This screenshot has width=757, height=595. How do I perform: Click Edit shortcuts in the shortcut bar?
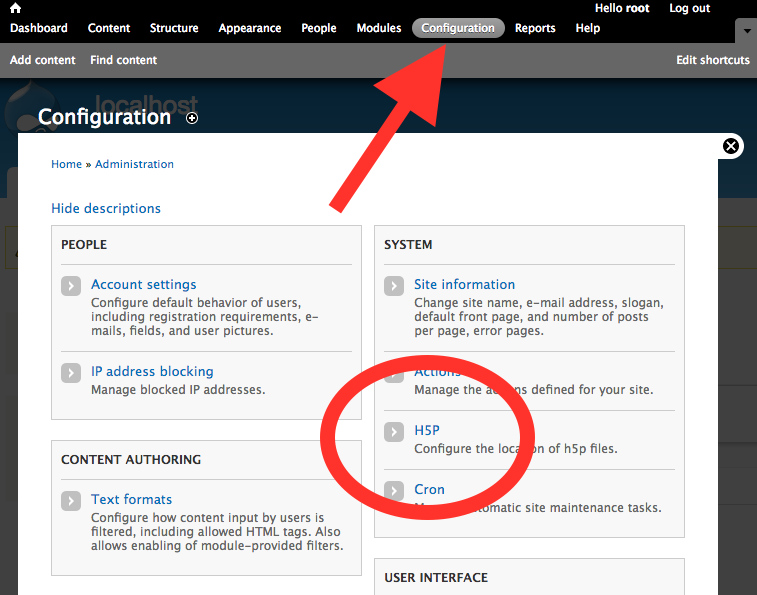tap(712, 60)
